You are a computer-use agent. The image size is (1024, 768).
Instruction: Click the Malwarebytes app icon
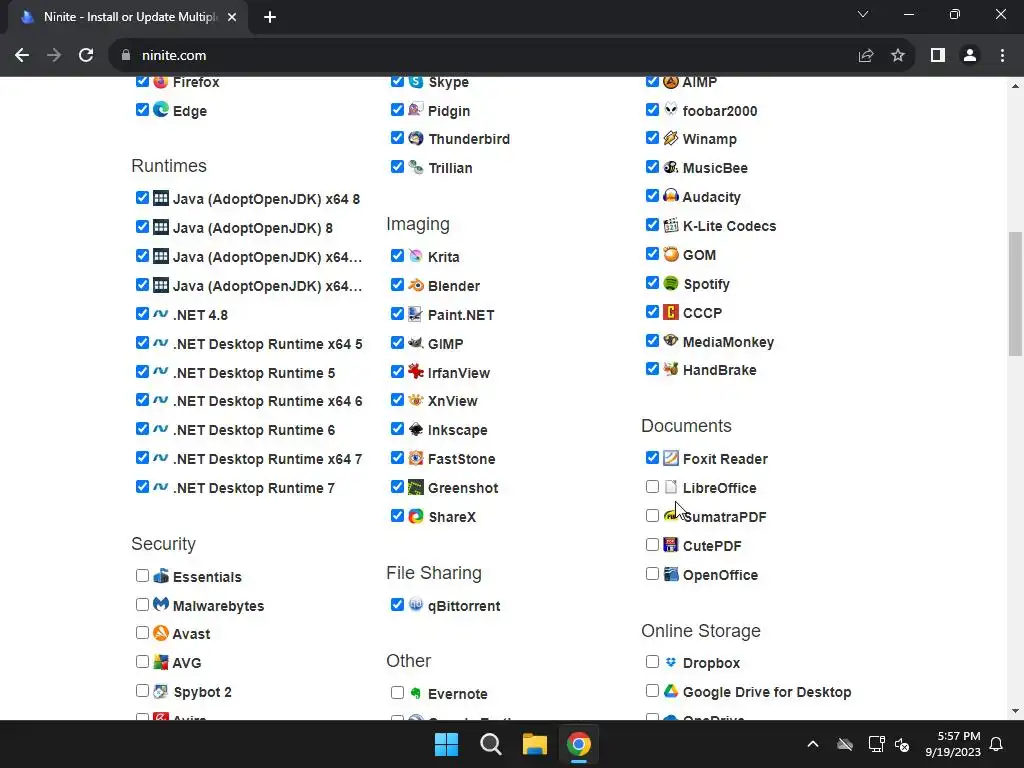(161, 605)
